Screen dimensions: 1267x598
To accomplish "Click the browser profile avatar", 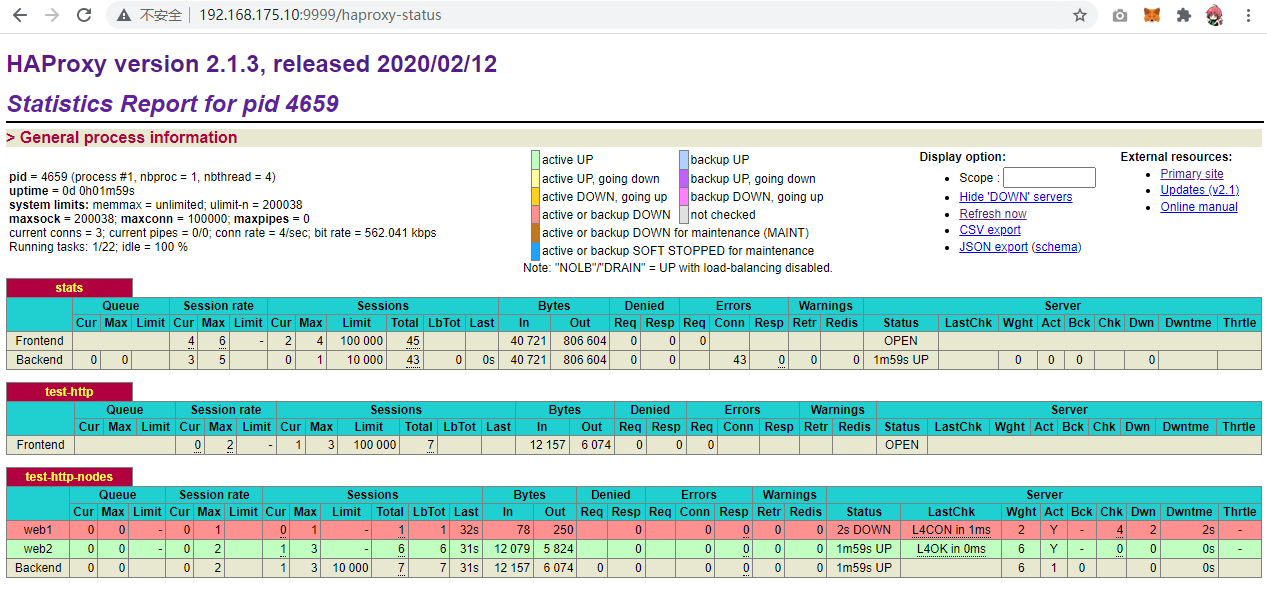I will [x=1215, y=16].
